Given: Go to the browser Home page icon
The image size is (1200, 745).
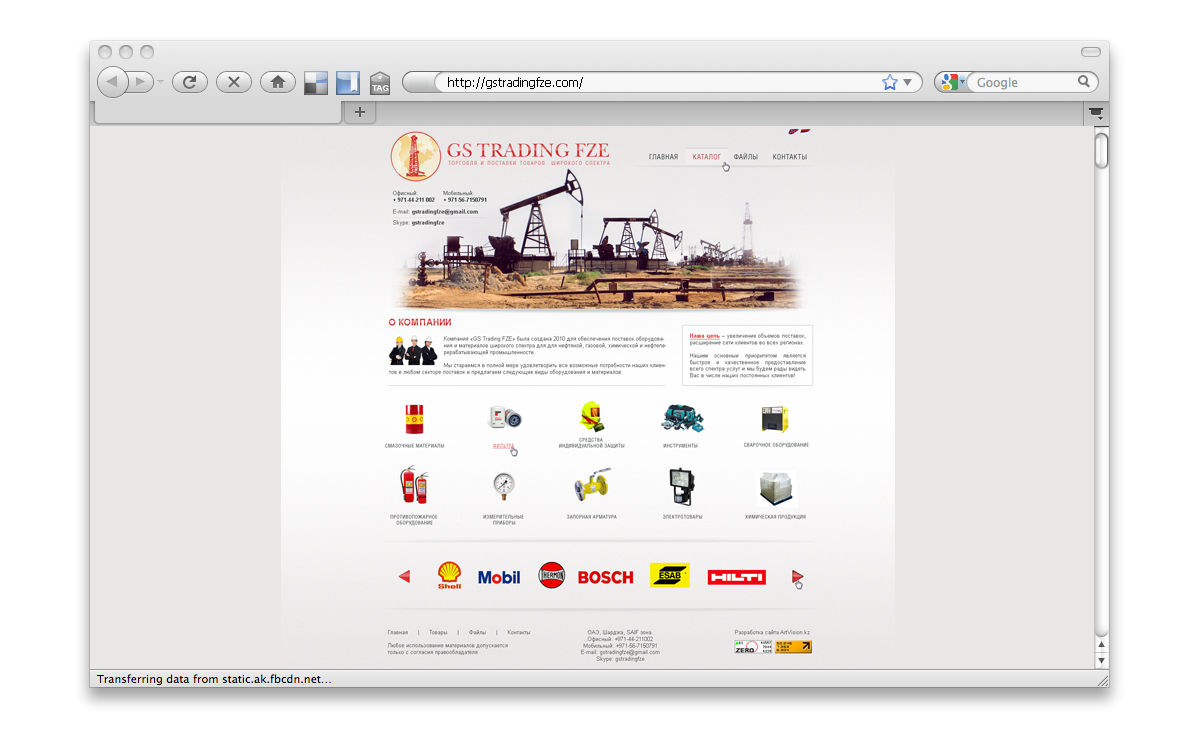Looking at the screenshot, I should pos(277,82).
